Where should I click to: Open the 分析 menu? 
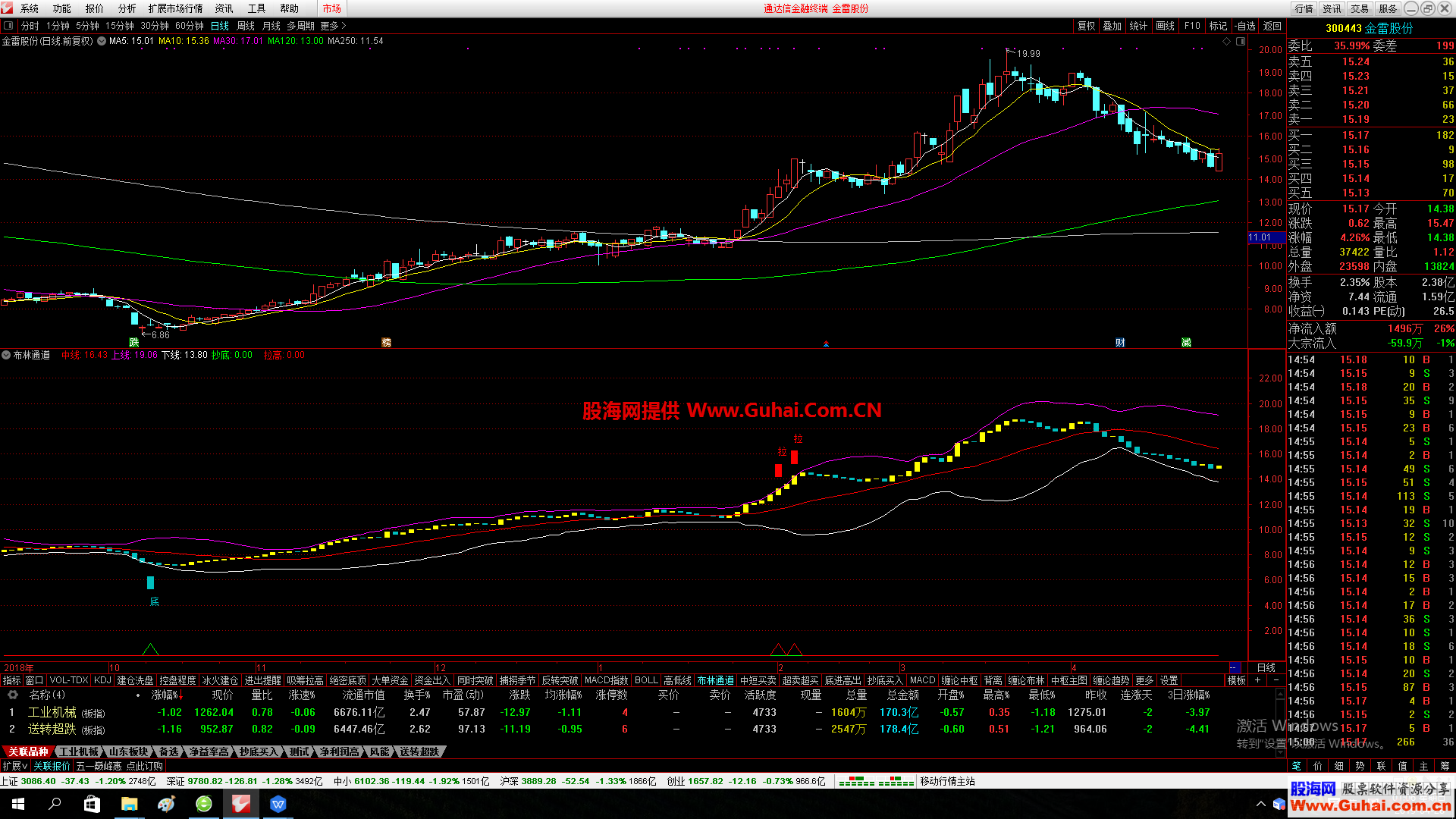coord(127,8)
